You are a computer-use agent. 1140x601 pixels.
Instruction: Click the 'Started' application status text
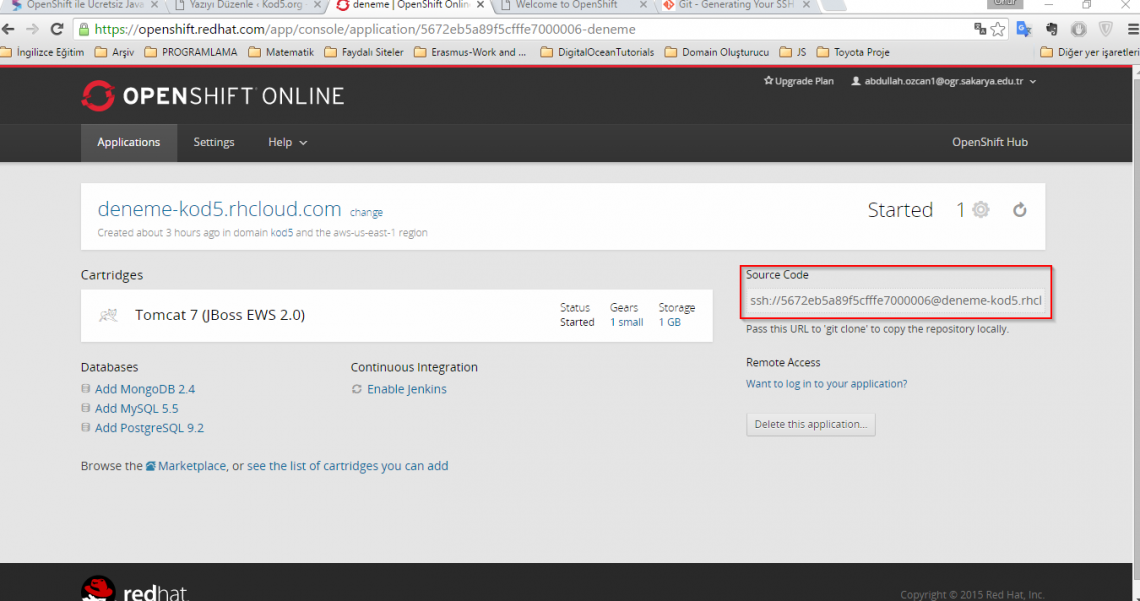tap(900, 210)
